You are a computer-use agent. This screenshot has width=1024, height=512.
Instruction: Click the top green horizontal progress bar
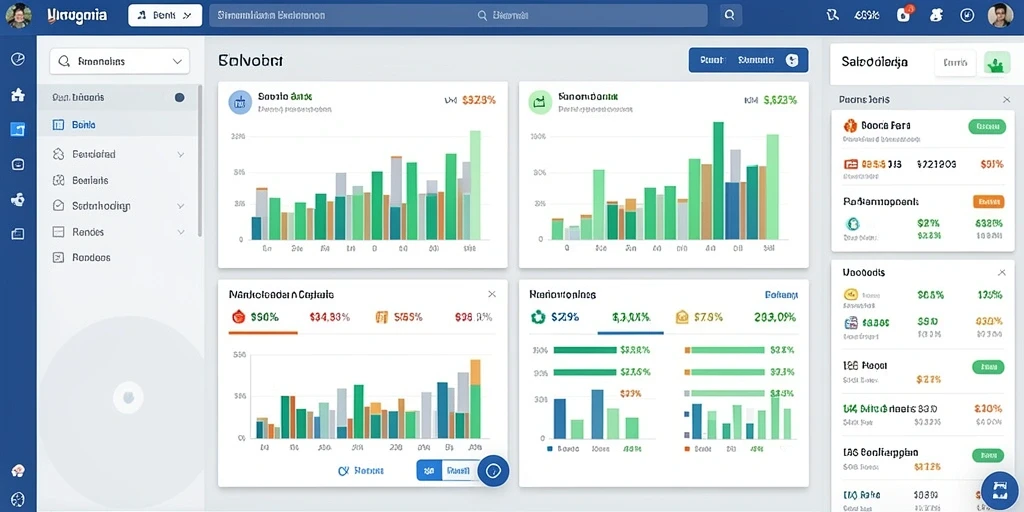click(585, 350)
